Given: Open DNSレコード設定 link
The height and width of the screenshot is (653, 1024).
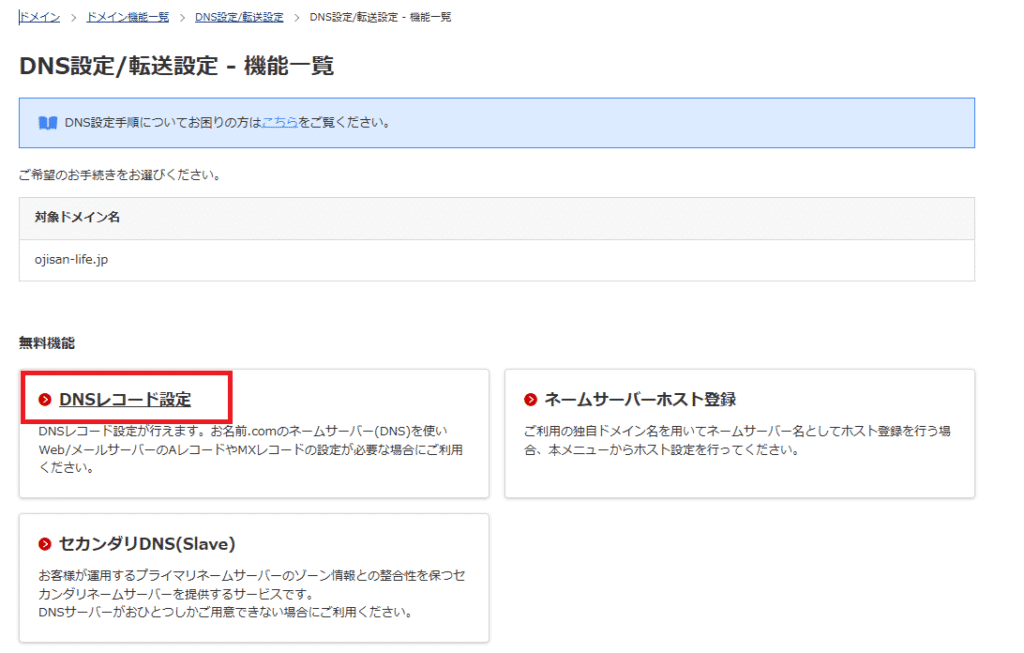Looking at the screenshot, I should tap(125, 399).
